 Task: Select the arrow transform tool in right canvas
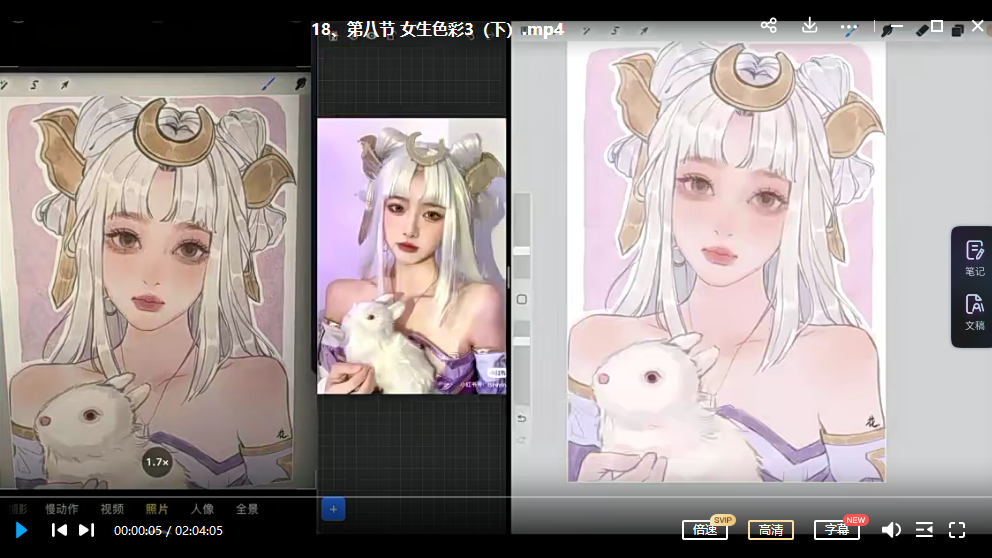click(x=644, y=30)
